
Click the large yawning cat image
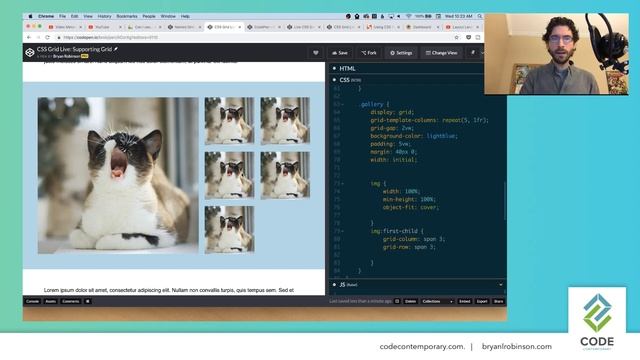coord(118,175)
